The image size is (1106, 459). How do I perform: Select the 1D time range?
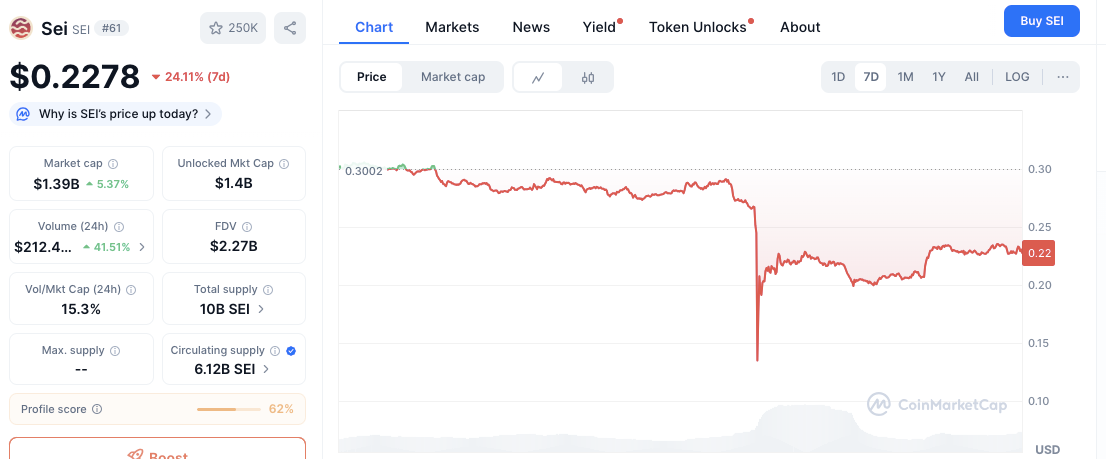pyautogui.click(x=838, y=77)
